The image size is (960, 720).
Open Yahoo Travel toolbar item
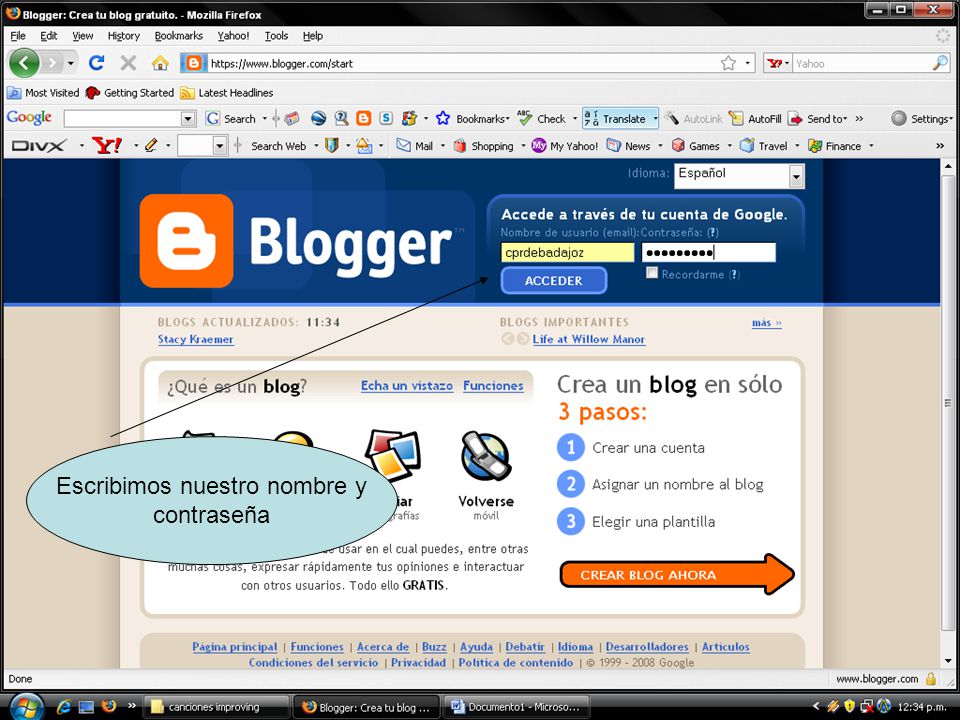coord(763,146)
